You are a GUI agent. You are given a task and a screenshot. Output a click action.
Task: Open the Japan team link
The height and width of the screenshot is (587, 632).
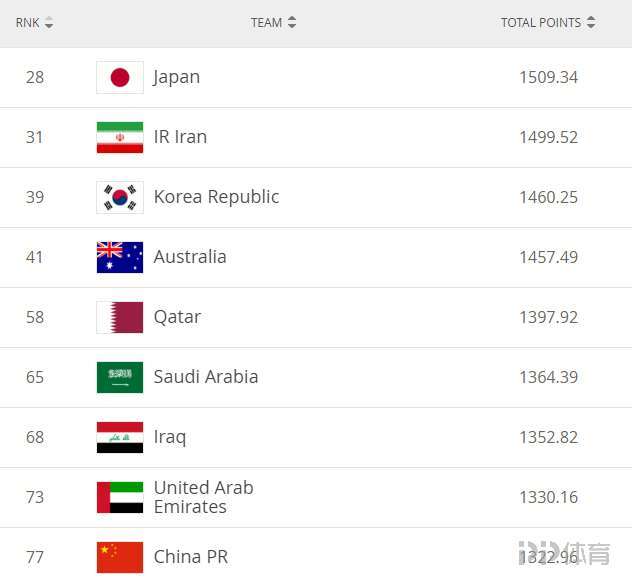(x=177, y=77)
